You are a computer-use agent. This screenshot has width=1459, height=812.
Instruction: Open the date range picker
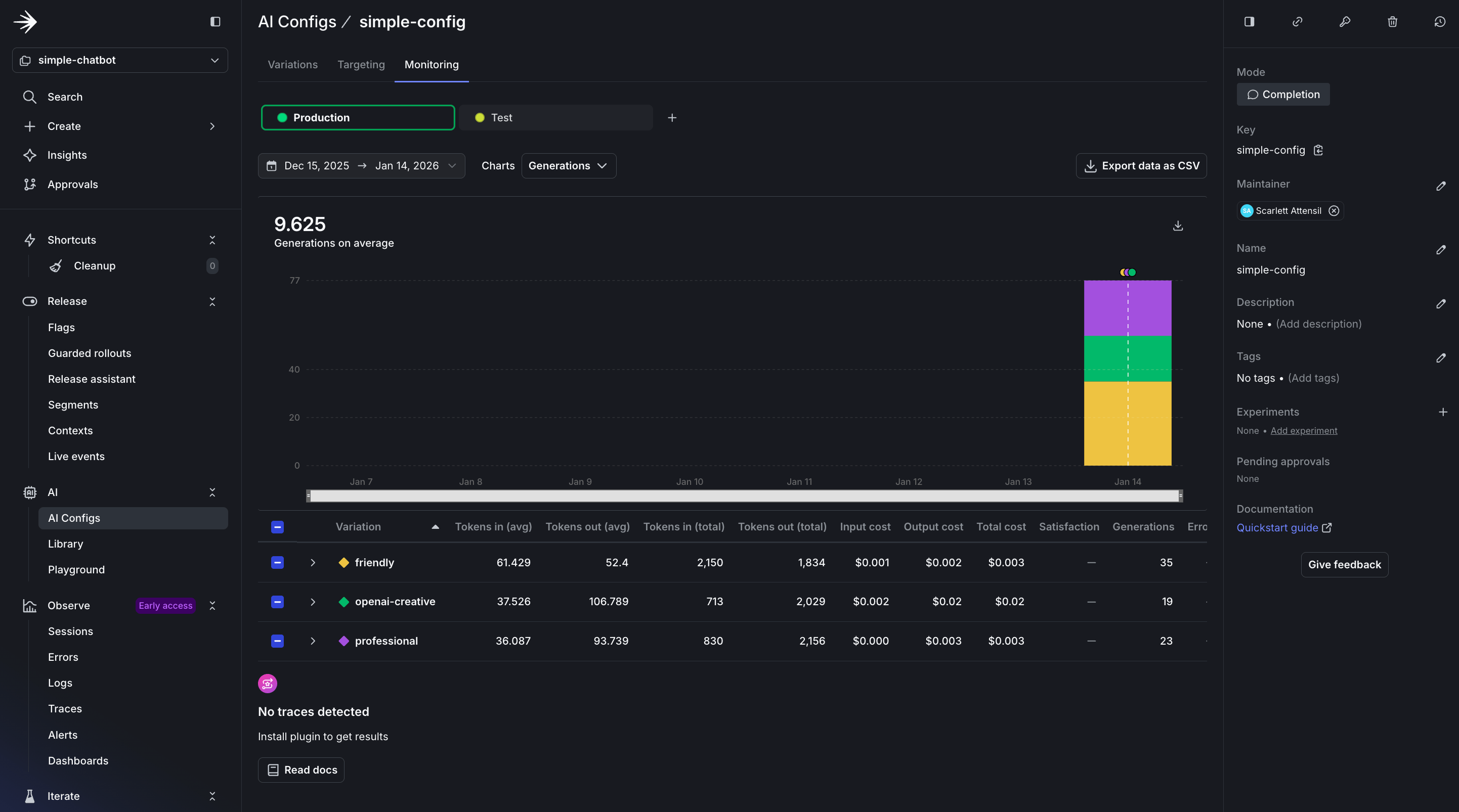tap(361, 166)
